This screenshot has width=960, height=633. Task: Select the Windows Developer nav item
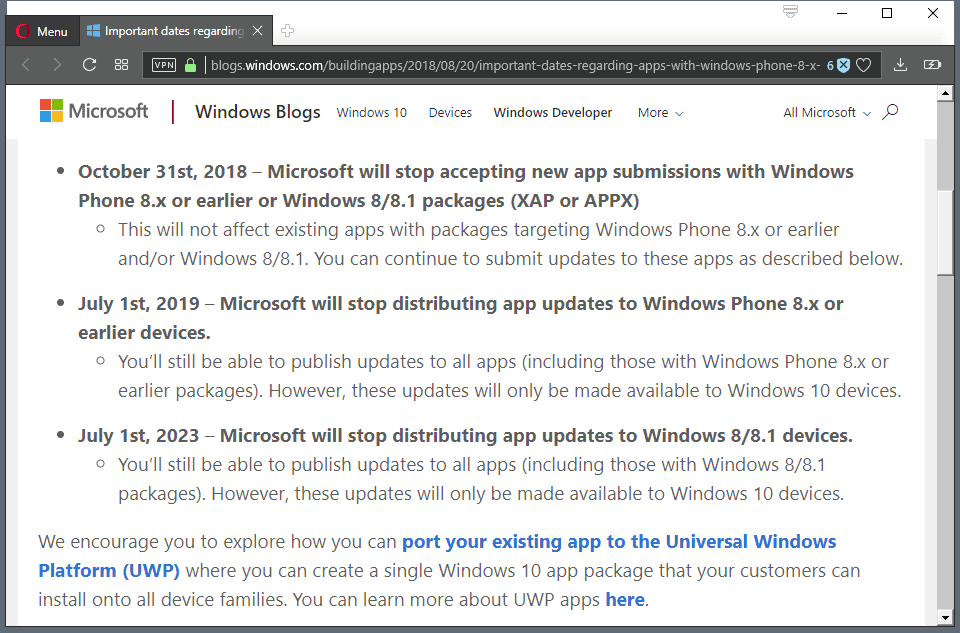552,112
